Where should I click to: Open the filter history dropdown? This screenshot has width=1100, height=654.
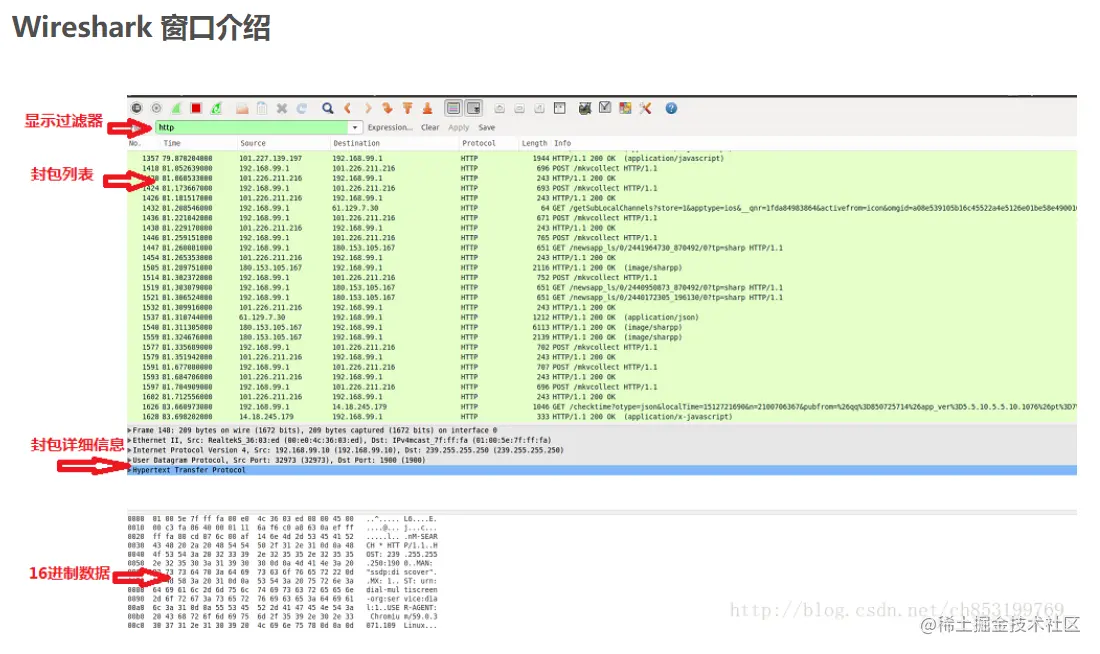[x=354, y=127]
